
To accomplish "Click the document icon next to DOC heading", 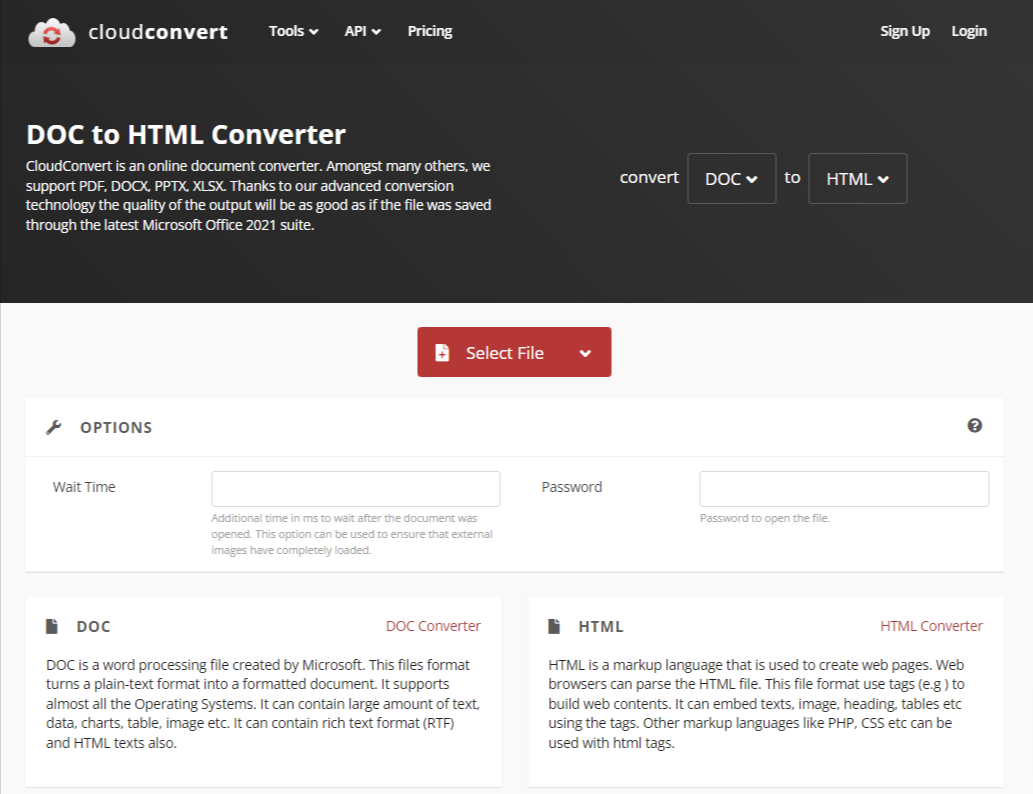I will click(x=51, y=626).
